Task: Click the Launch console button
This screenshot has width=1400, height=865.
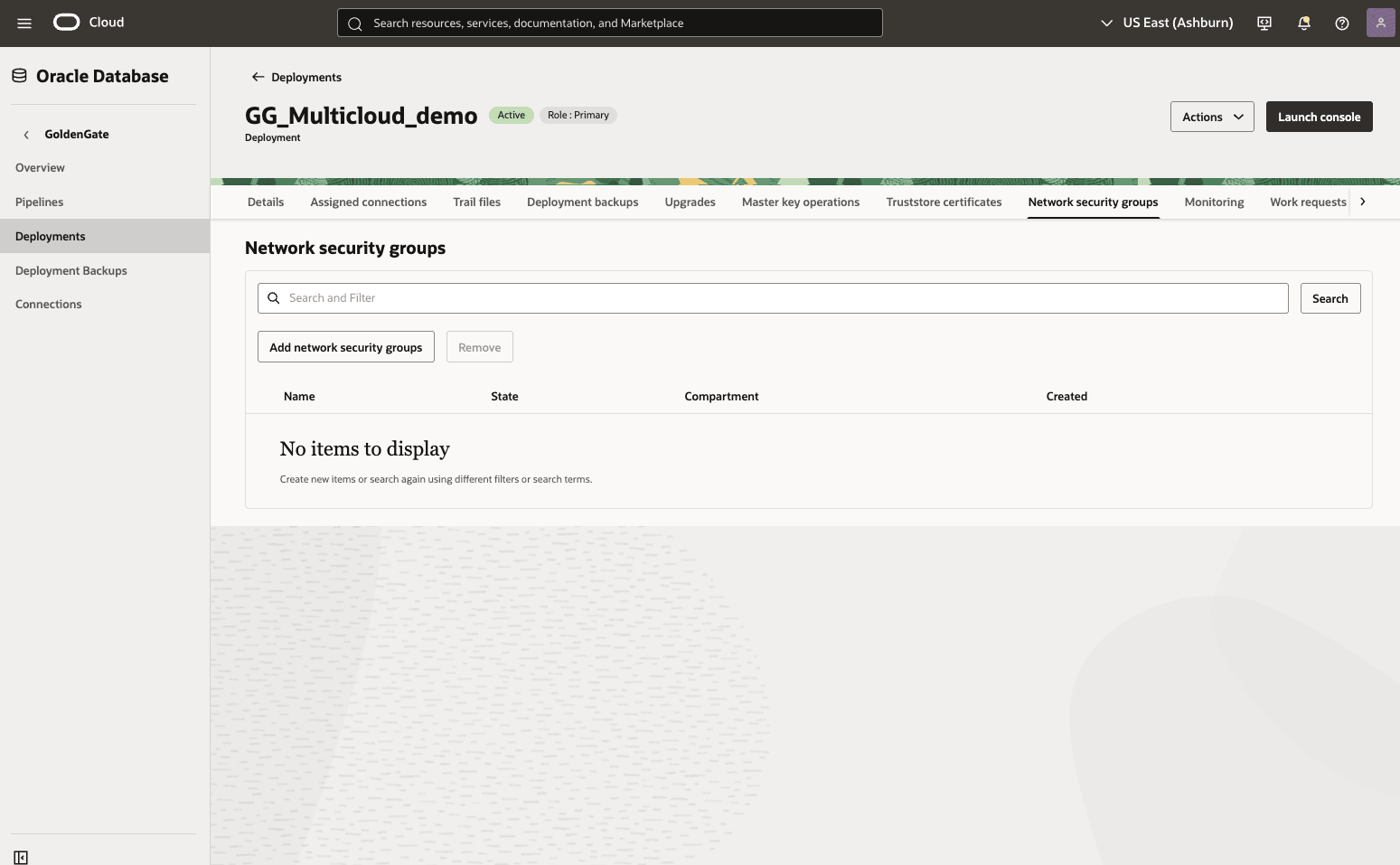Action: tap(1319, 116)
